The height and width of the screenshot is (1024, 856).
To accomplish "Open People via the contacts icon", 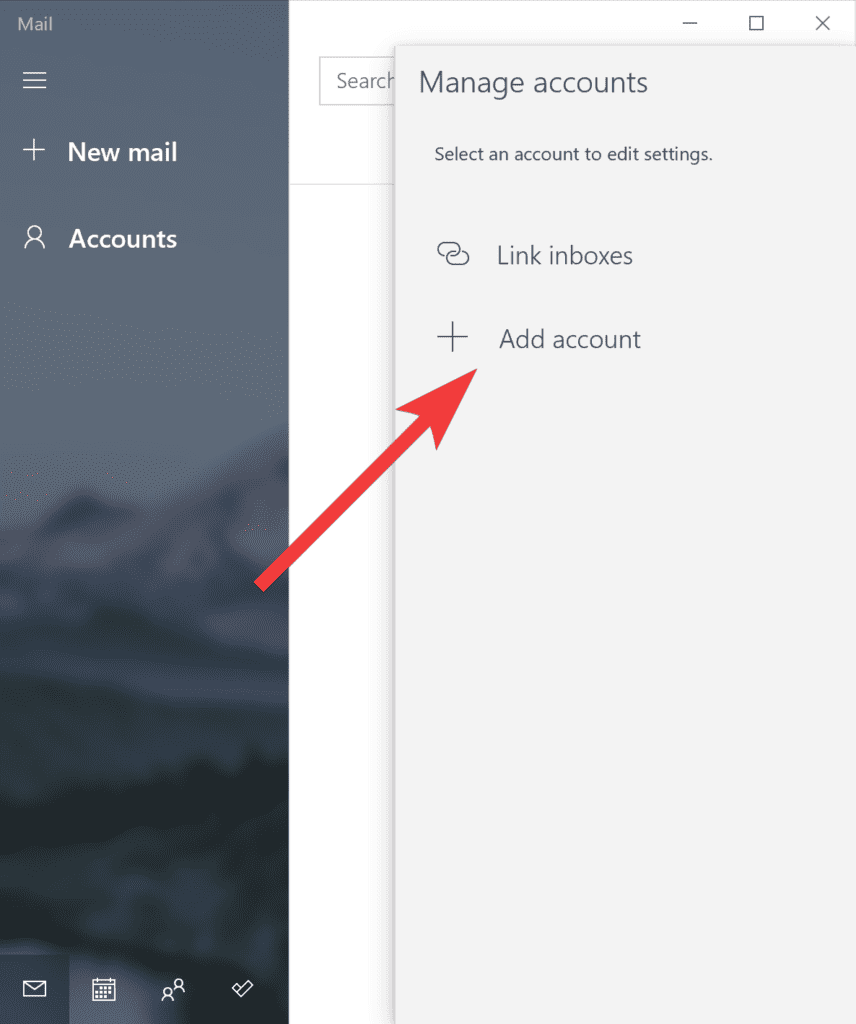I will [x=172, y=988].
